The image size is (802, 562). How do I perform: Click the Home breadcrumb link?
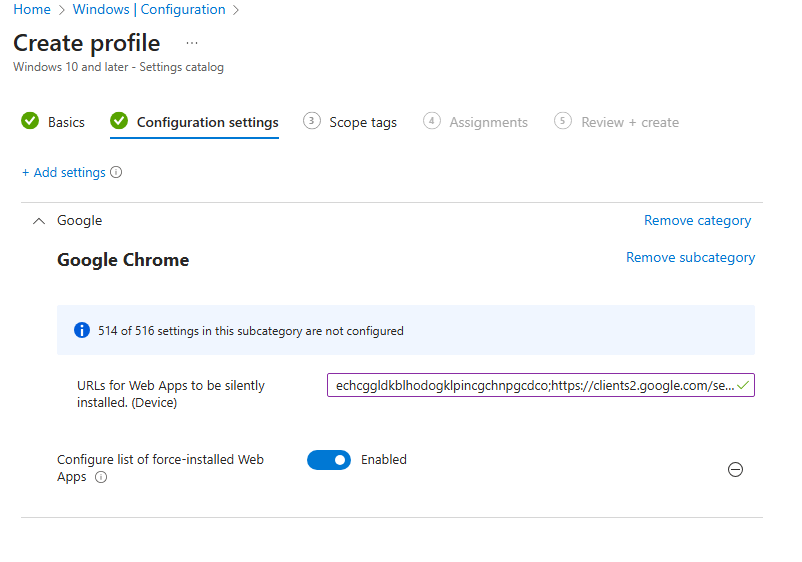click(x=32, y=9)
